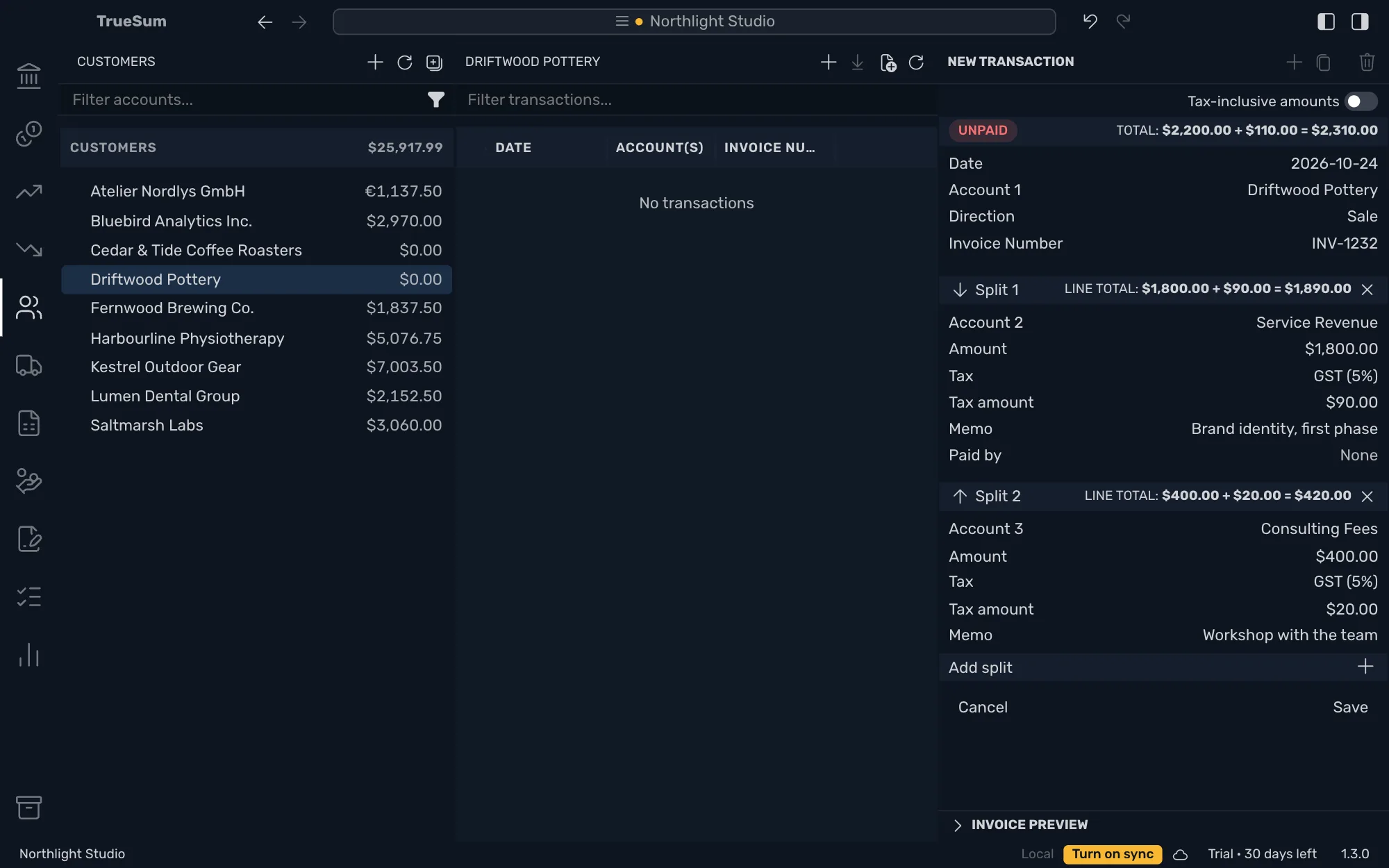Click the Invoice Number INV-1232 field
The width and height of the screenshot is (1389, 868).
click(1163, 243)
